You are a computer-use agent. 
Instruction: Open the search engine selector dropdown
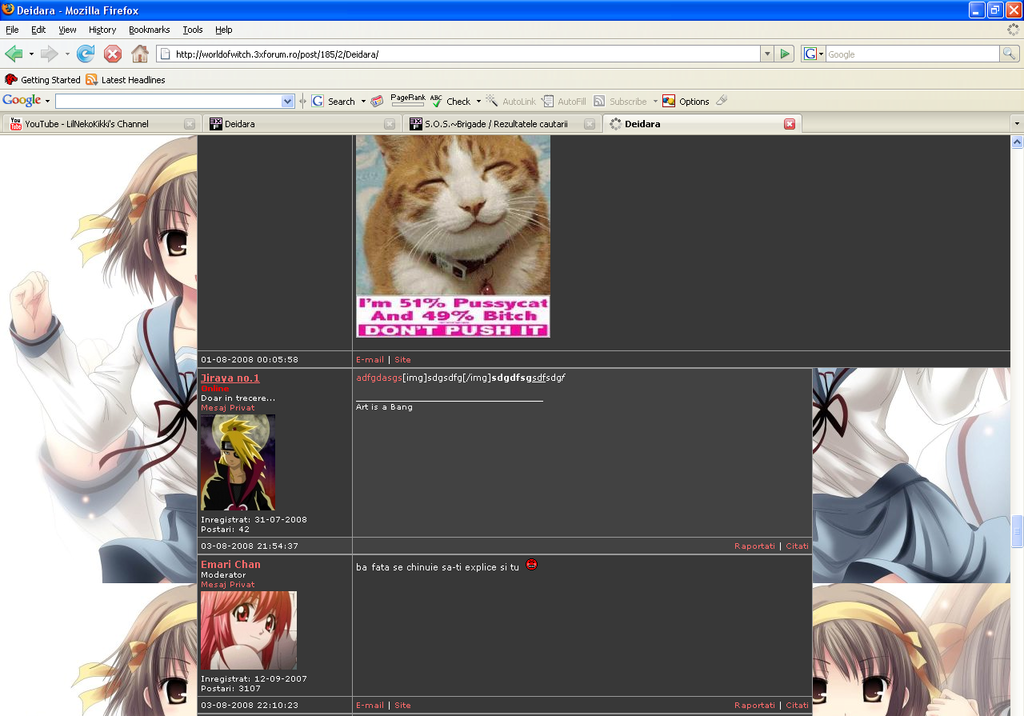pos(821,54)
